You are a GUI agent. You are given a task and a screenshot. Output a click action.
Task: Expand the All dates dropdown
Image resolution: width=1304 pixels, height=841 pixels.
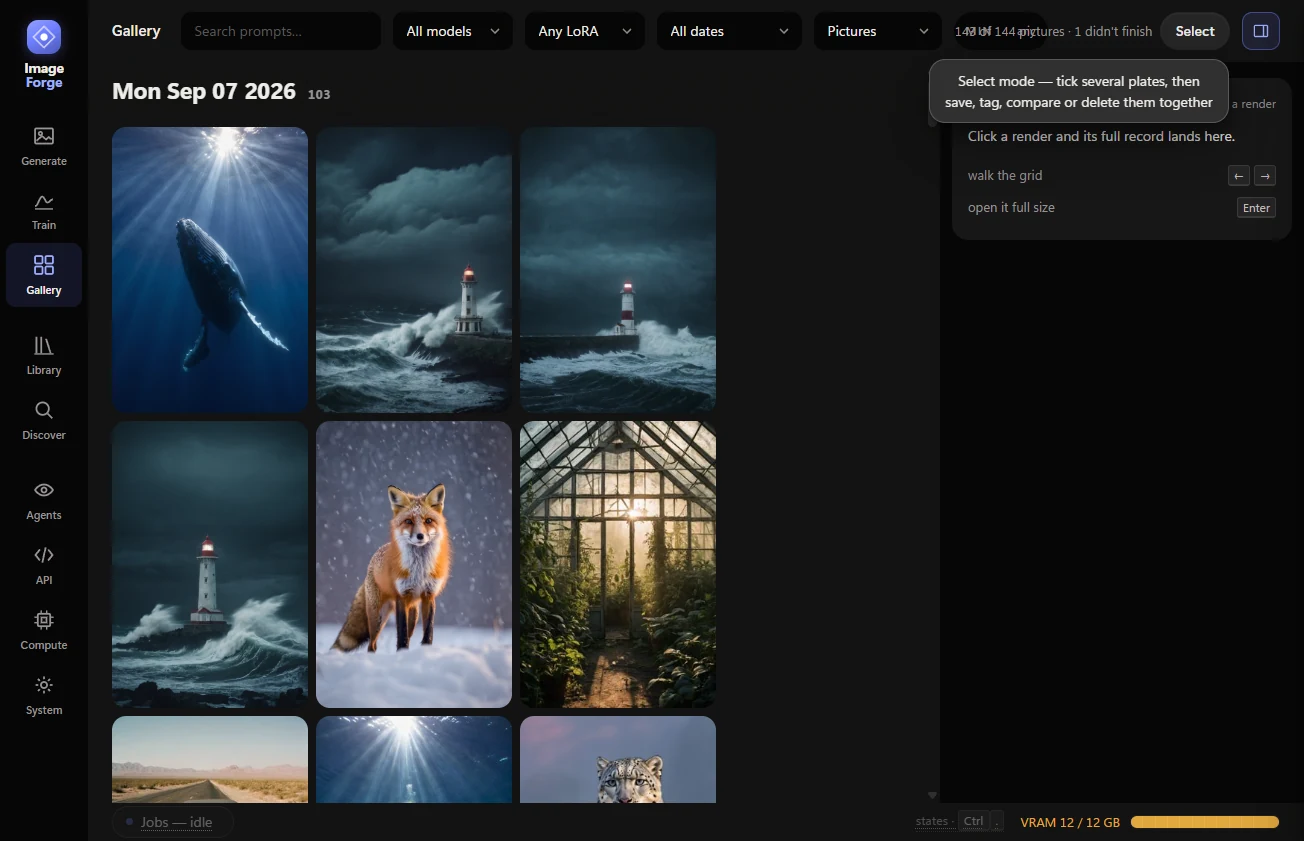[729, 31]
